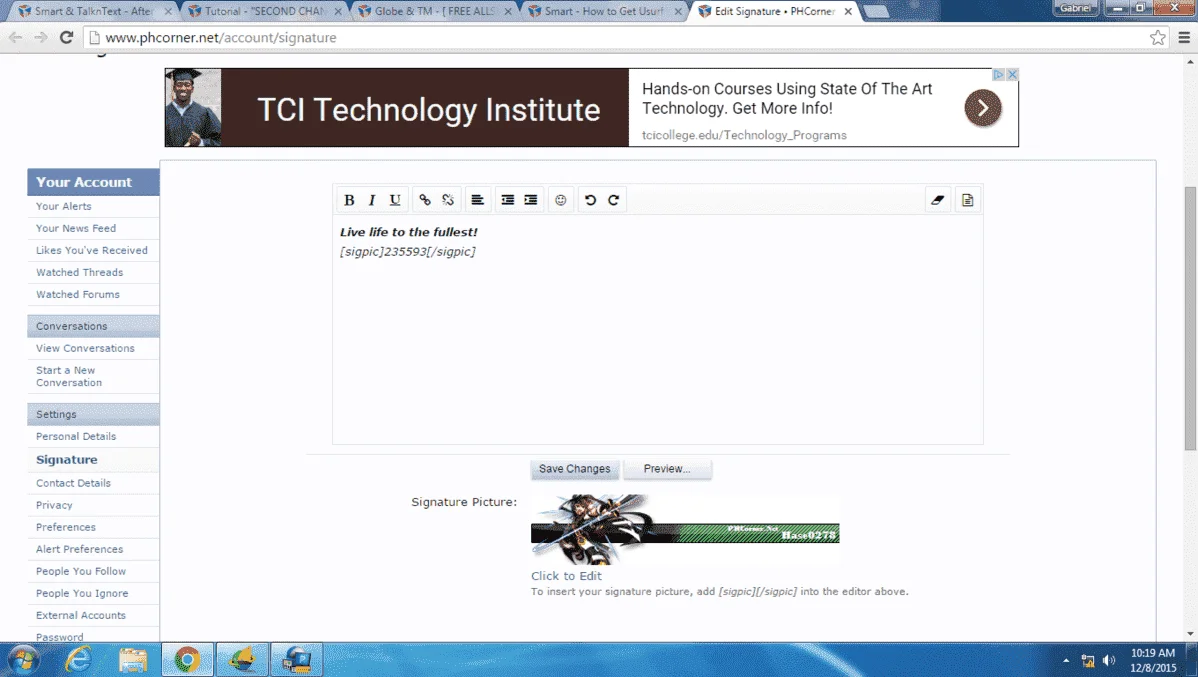Open External Accounts link
Image resolution: width=1198 pixels, height=677 pixels.
pyautogui.click(x=81, y=617)
